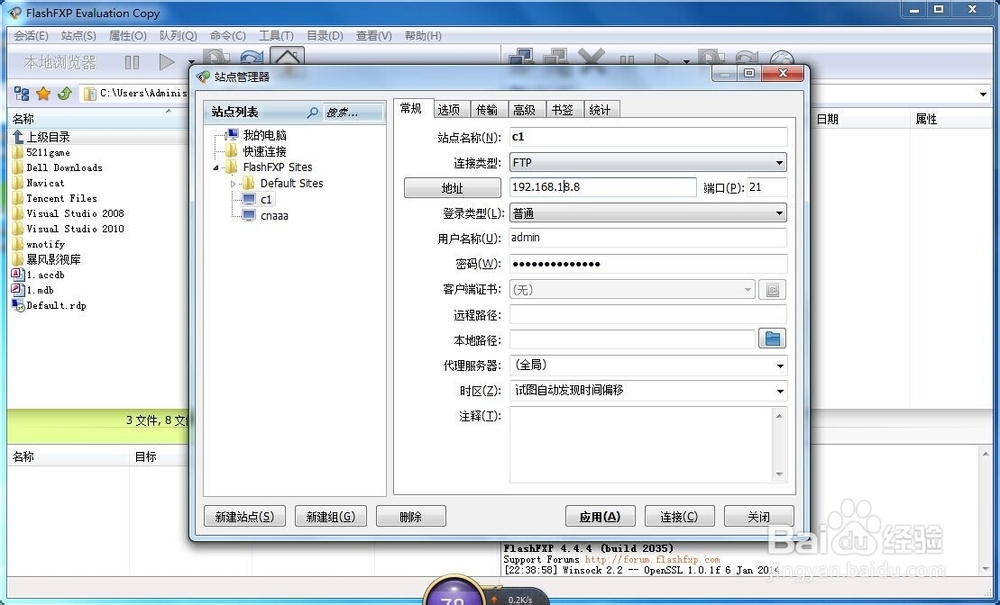1000x605 pixels.
Task: Expand the Default Sites tree node
Action: (x=233, y=184)
